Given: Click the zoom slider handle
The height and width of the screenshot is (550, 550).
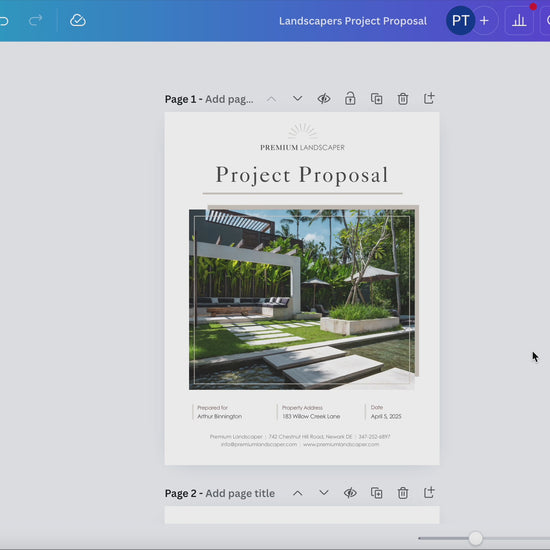Looking at the screenshot, I should click(476, 538).
